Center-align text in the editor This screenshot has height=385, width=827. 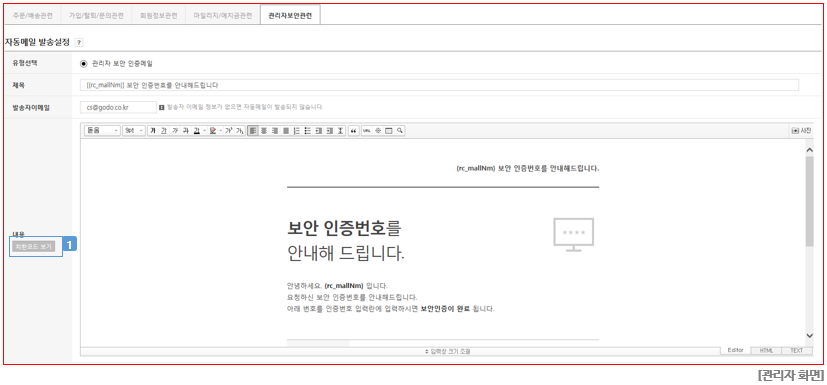pos(264,130)
